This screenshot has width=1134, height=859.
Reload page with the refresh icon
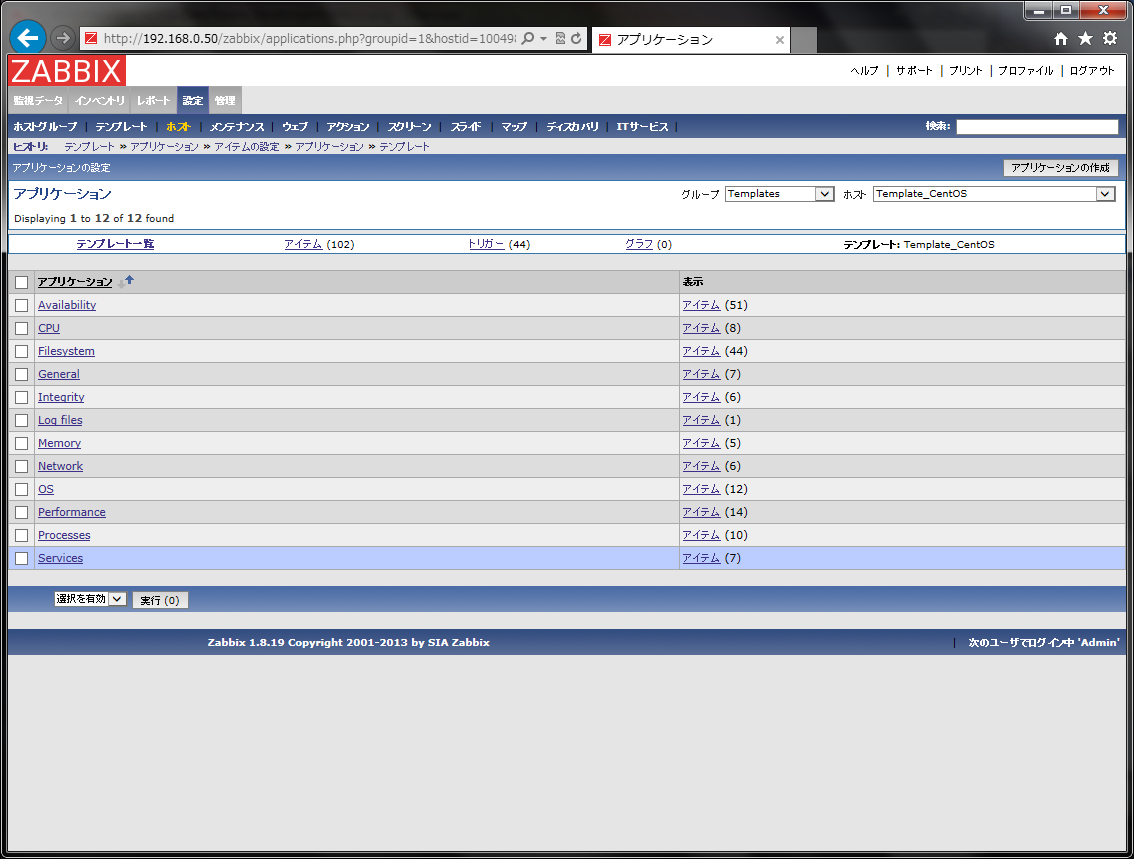576,38
